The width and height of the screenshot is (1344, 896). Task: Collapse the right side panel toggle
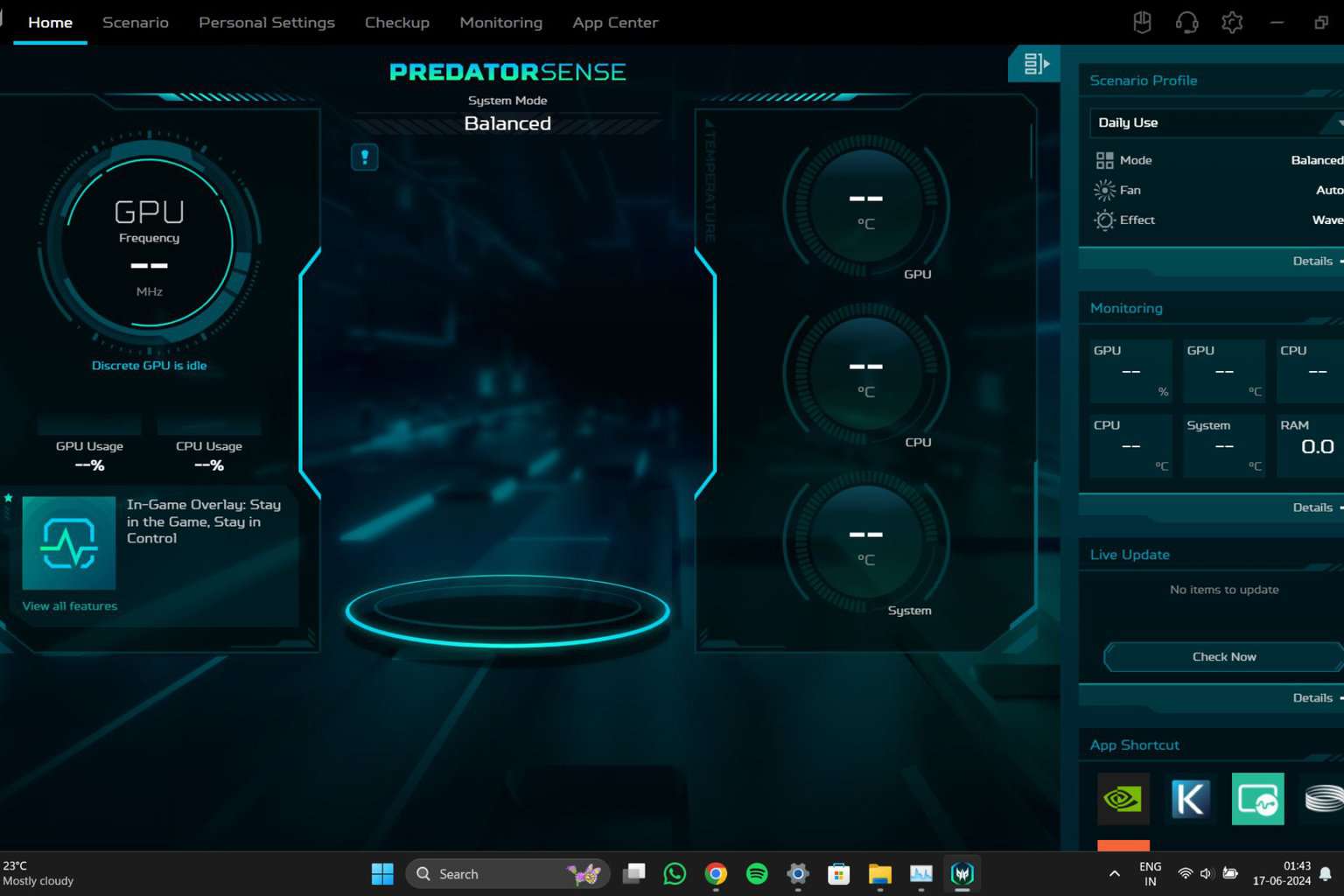[x=1035, y=64]
